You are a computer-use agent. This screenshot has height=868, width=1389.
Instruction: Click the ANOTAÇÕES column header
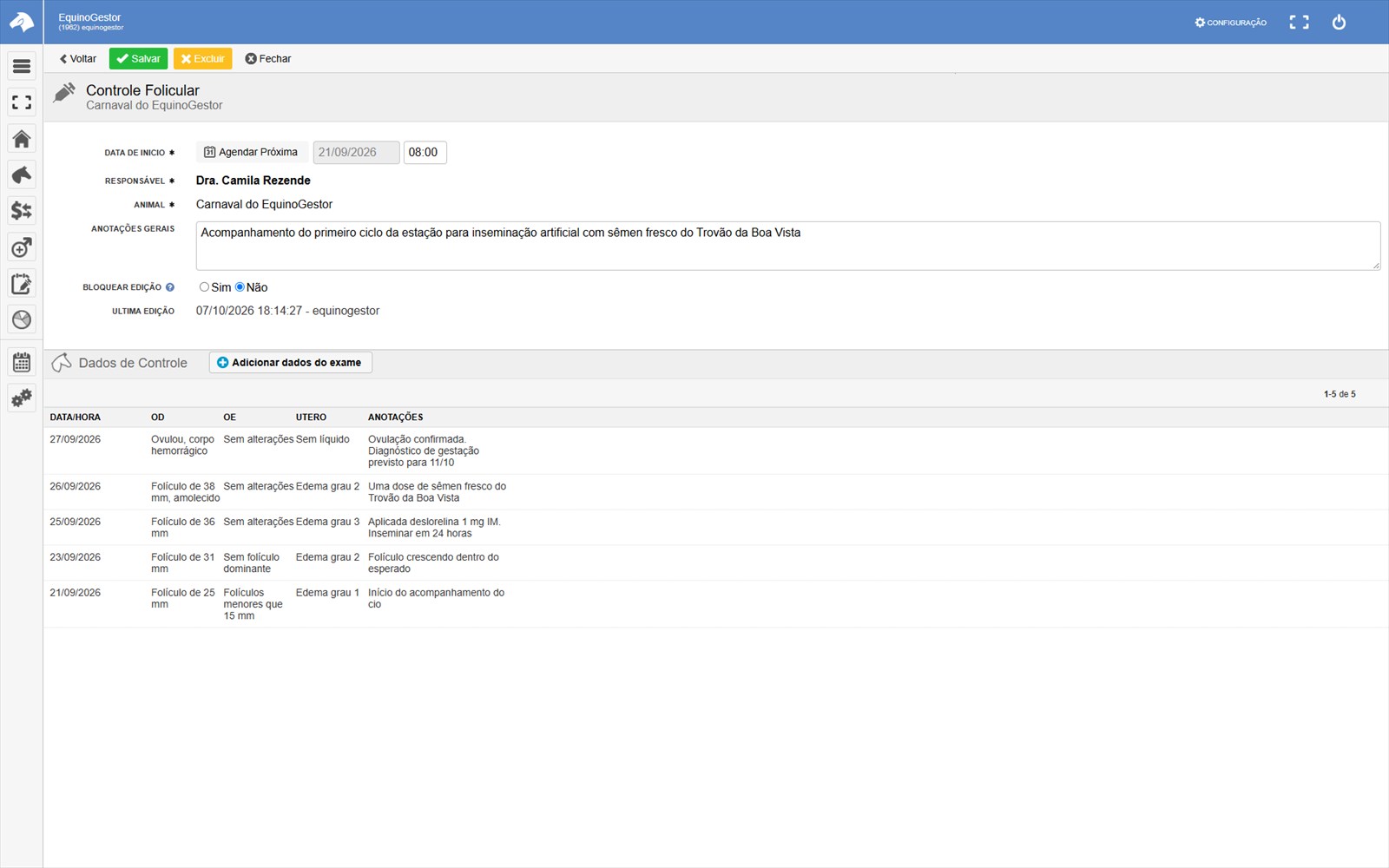click(396, 418)
